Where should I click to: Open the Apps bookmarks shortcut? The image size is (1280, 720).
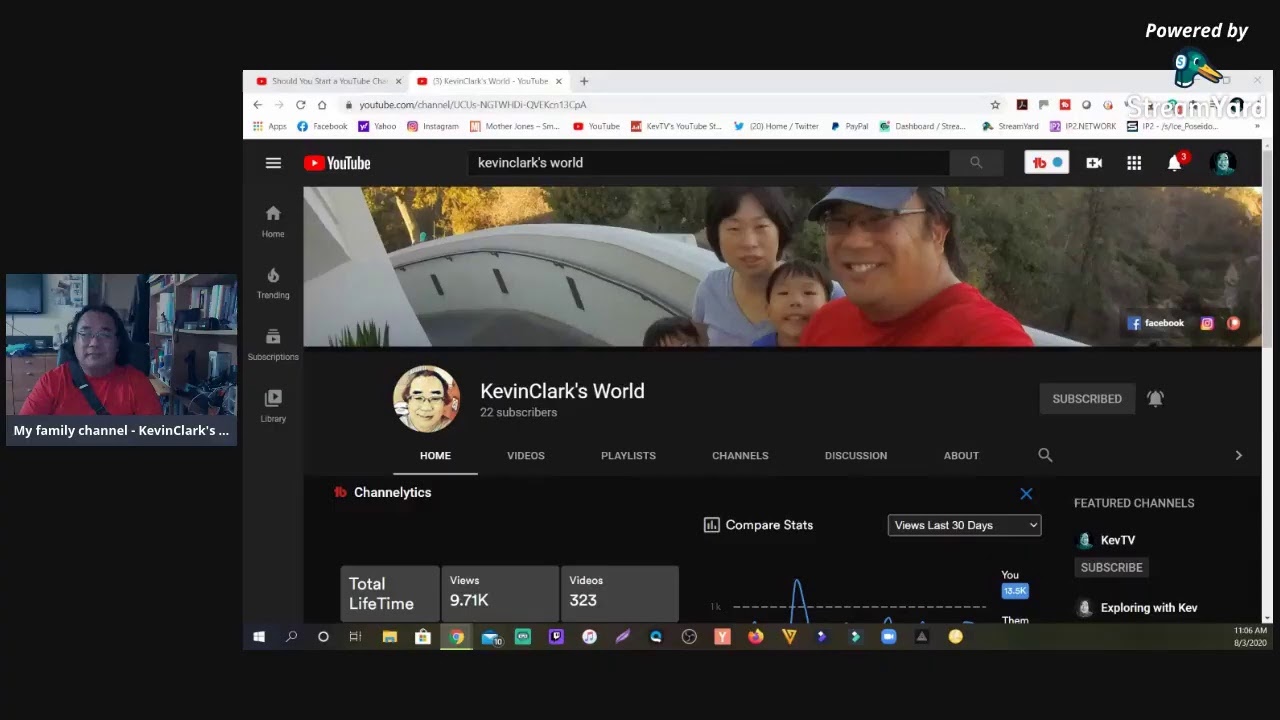tap(270, 126)
